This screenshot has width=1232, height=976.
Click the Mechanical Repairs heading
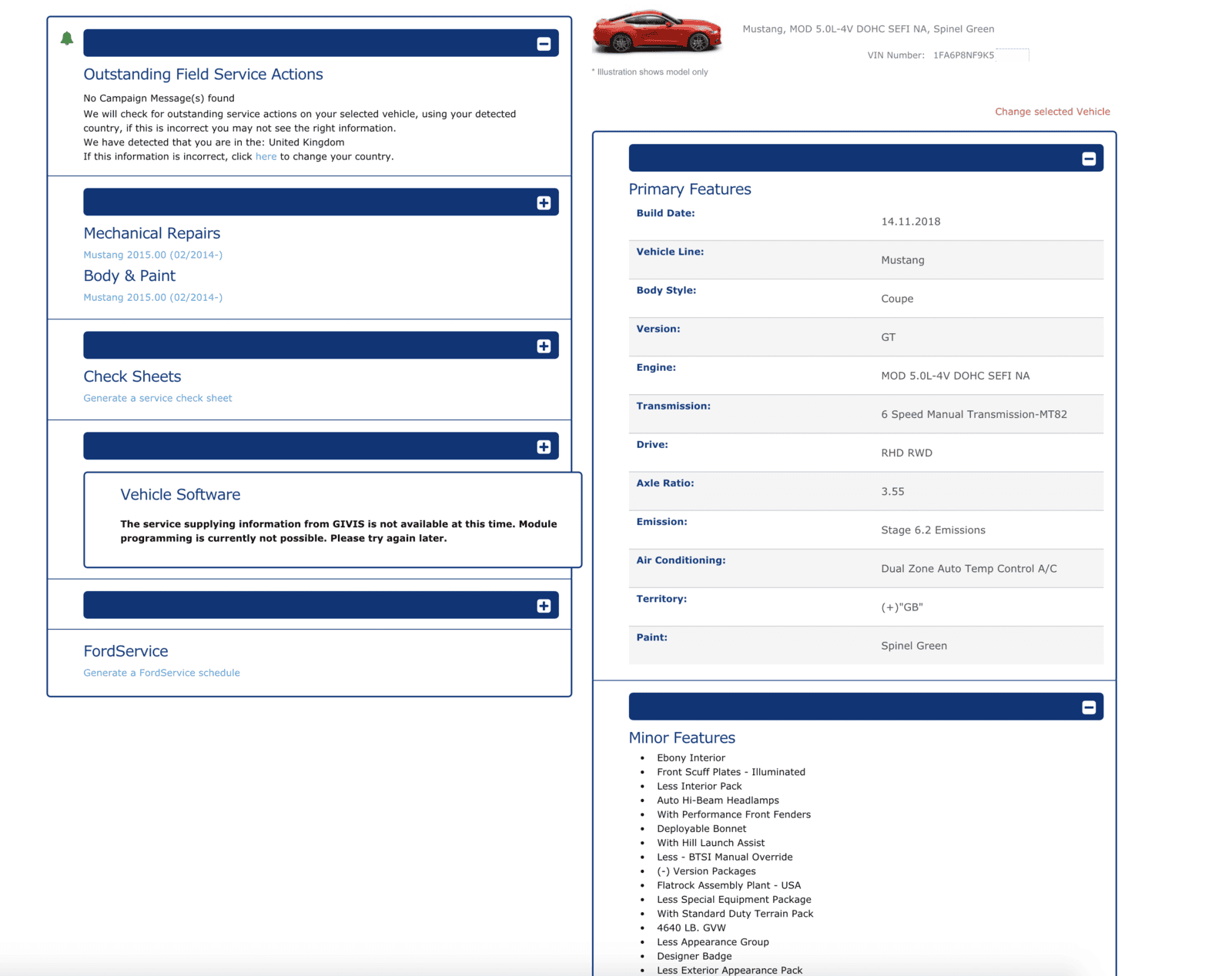coord(152,233)
